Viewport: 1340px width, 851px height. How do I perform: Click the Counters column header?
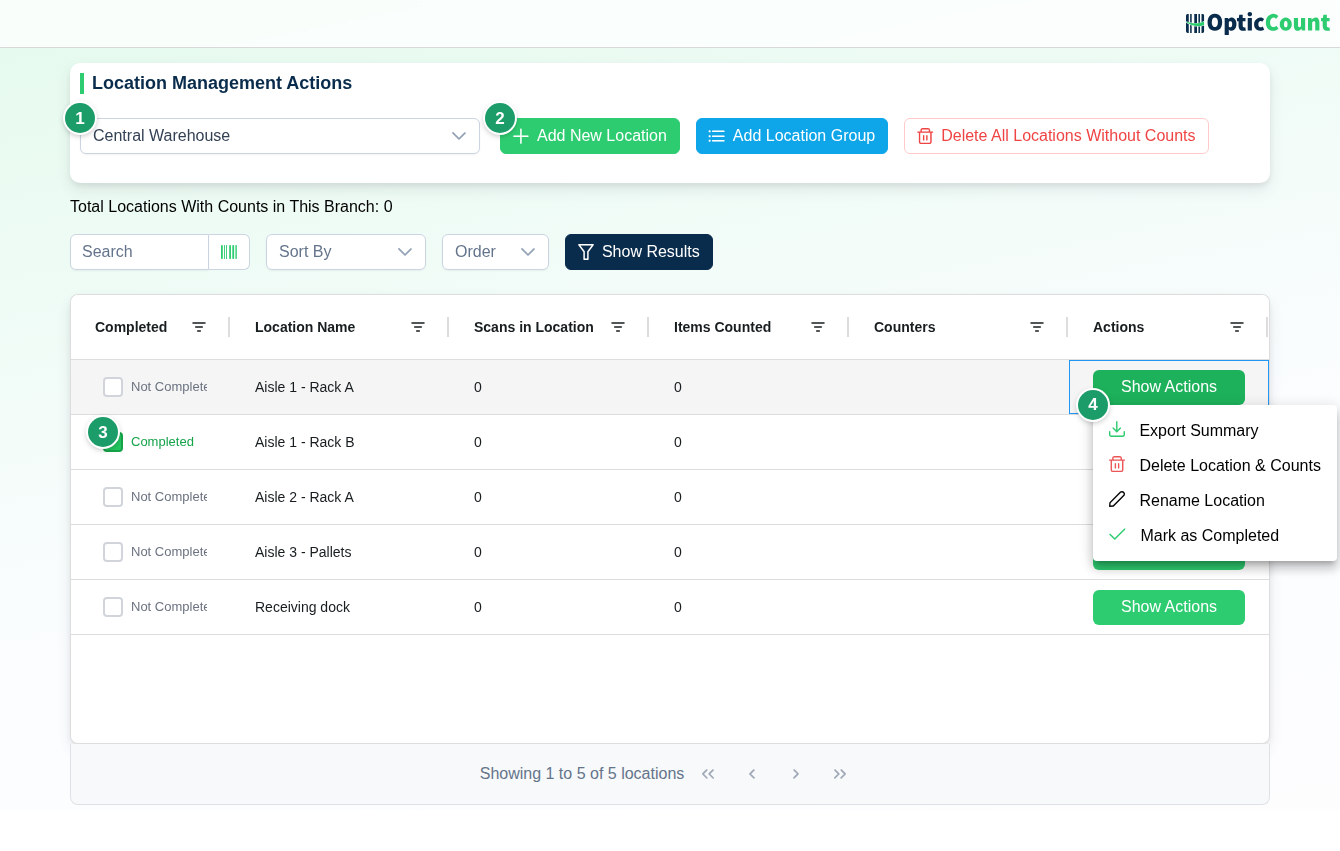coord(905,327)
